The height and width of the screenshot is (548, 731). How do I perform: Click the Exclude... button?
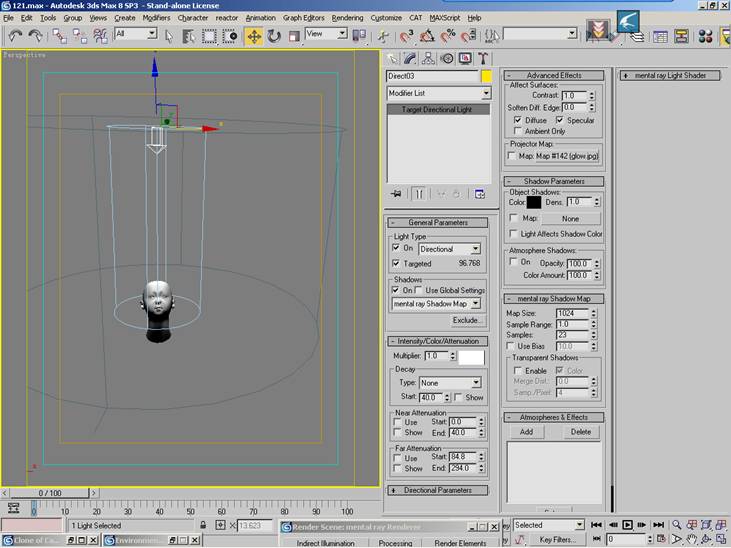coord(465,320)
